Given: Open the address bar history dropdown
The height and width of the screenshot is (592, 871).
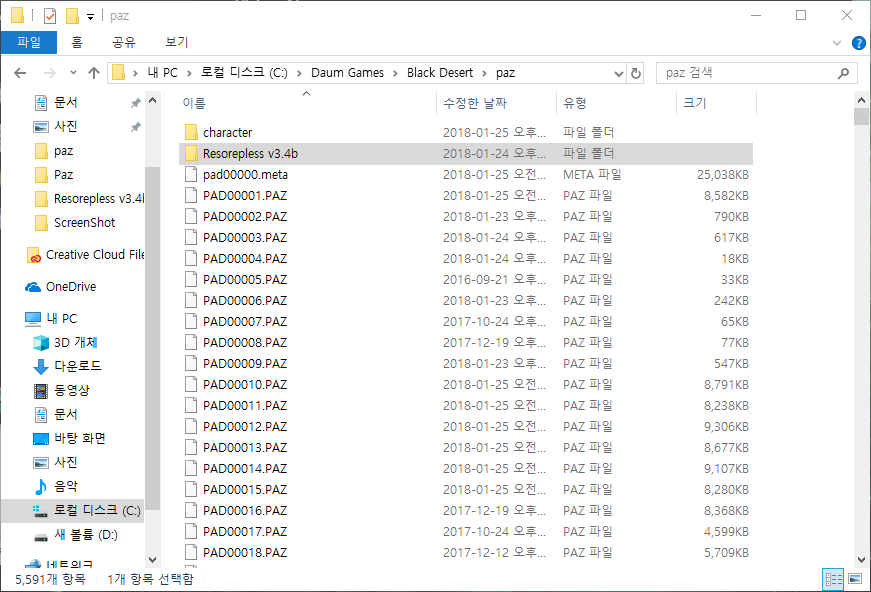Looking at the screenshot, I should pyautogui.click(x=616, y=73).
